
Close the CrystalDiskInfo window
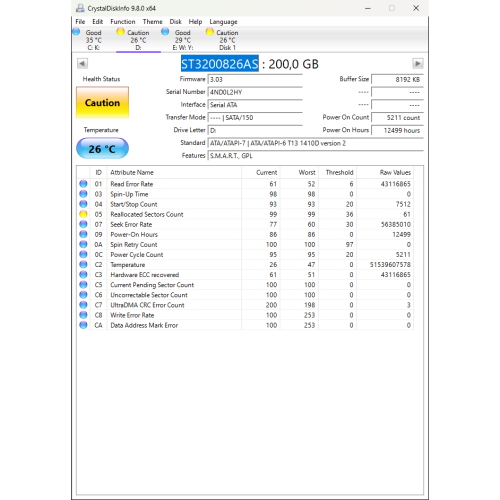(416, 8)
